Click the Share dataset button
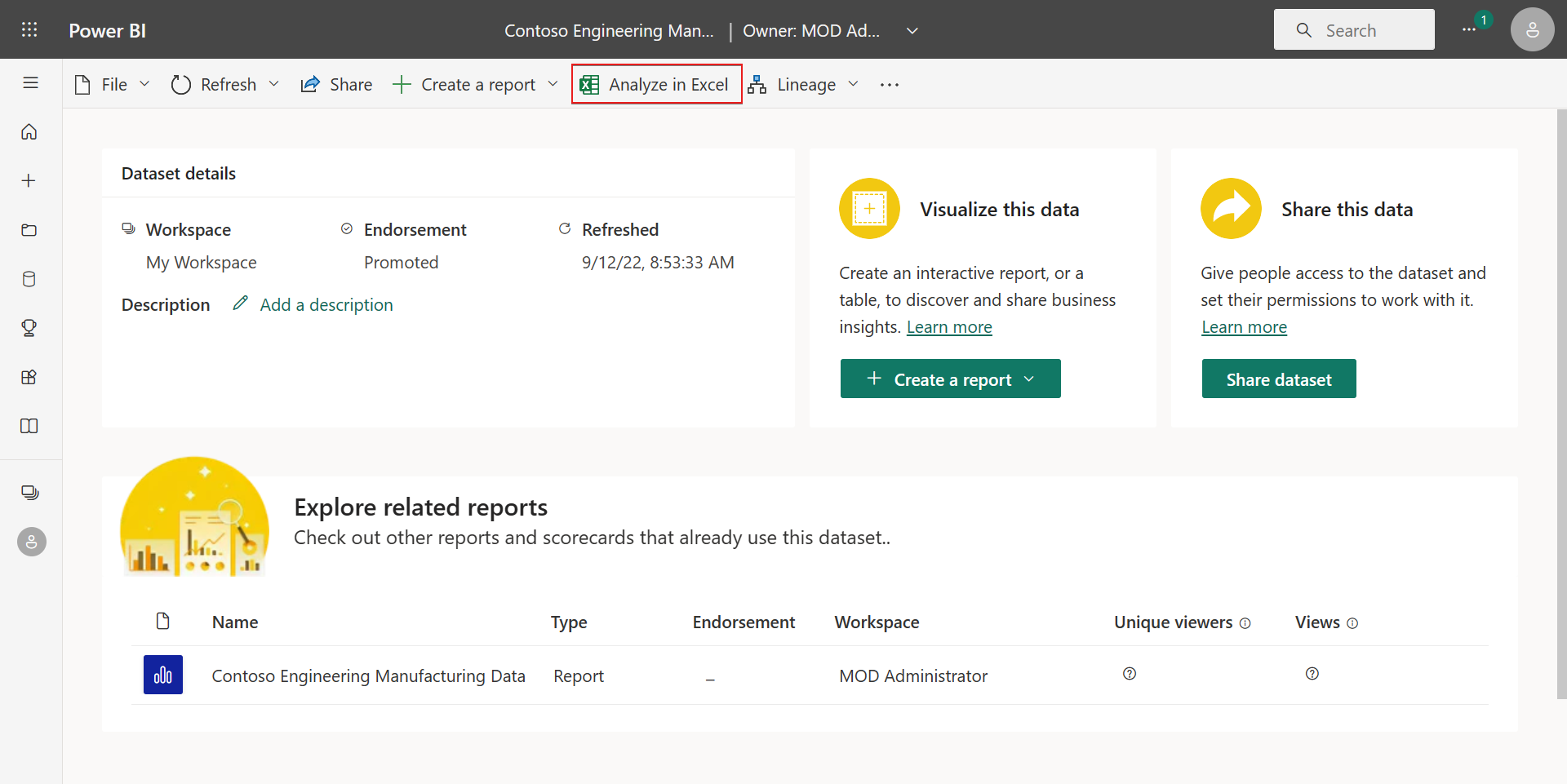The height and width of the screenshot is (784, 1567). [1278, 378]
